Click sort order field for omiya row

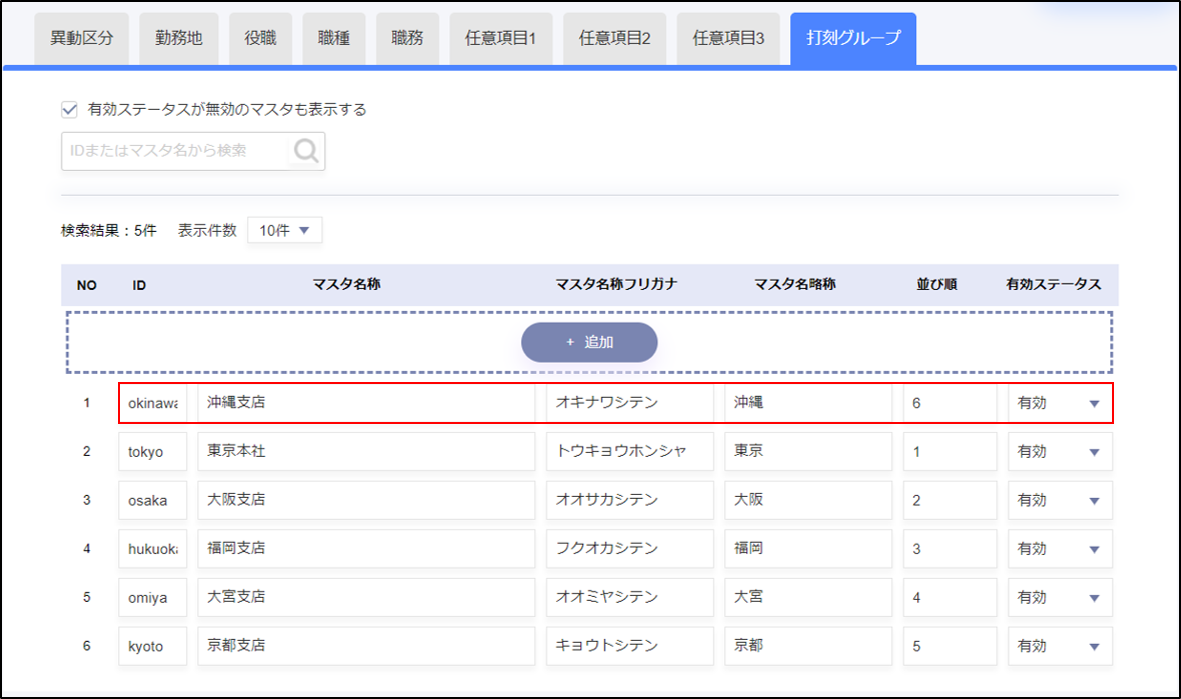click(949, 597)
